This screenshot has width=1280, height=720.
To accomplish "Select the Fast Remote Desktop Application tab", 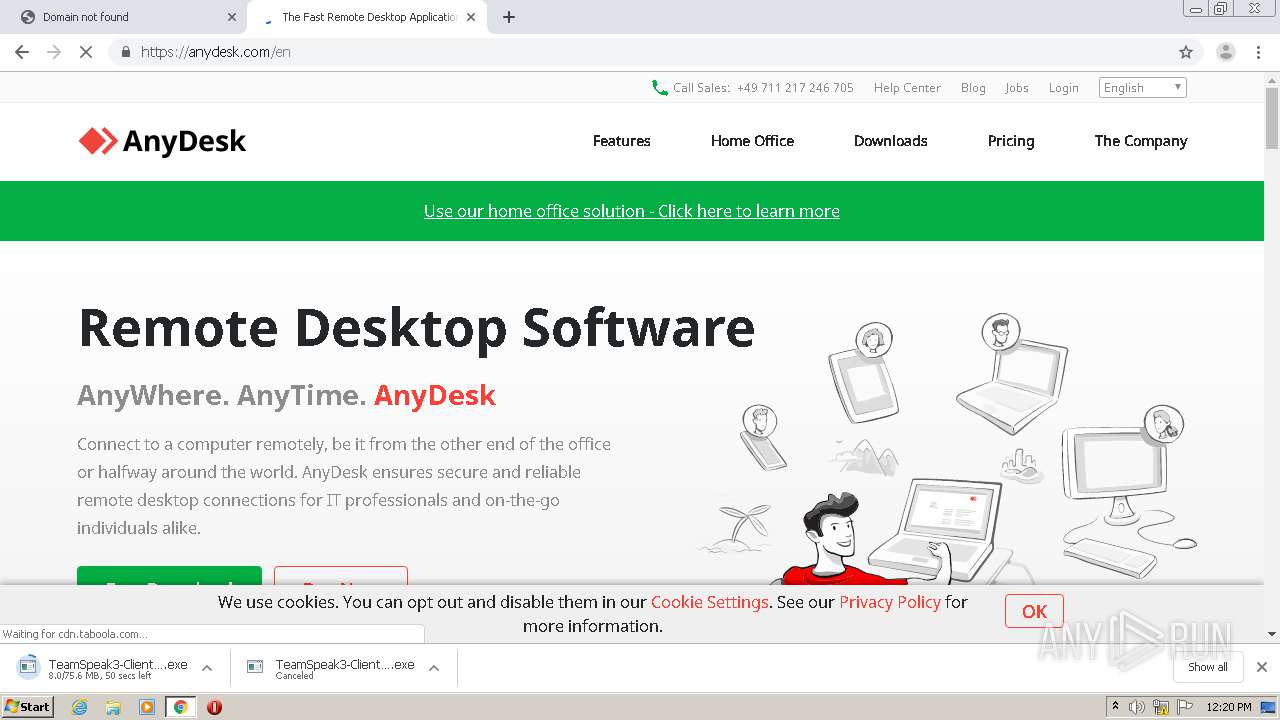I will pos(366,17).
